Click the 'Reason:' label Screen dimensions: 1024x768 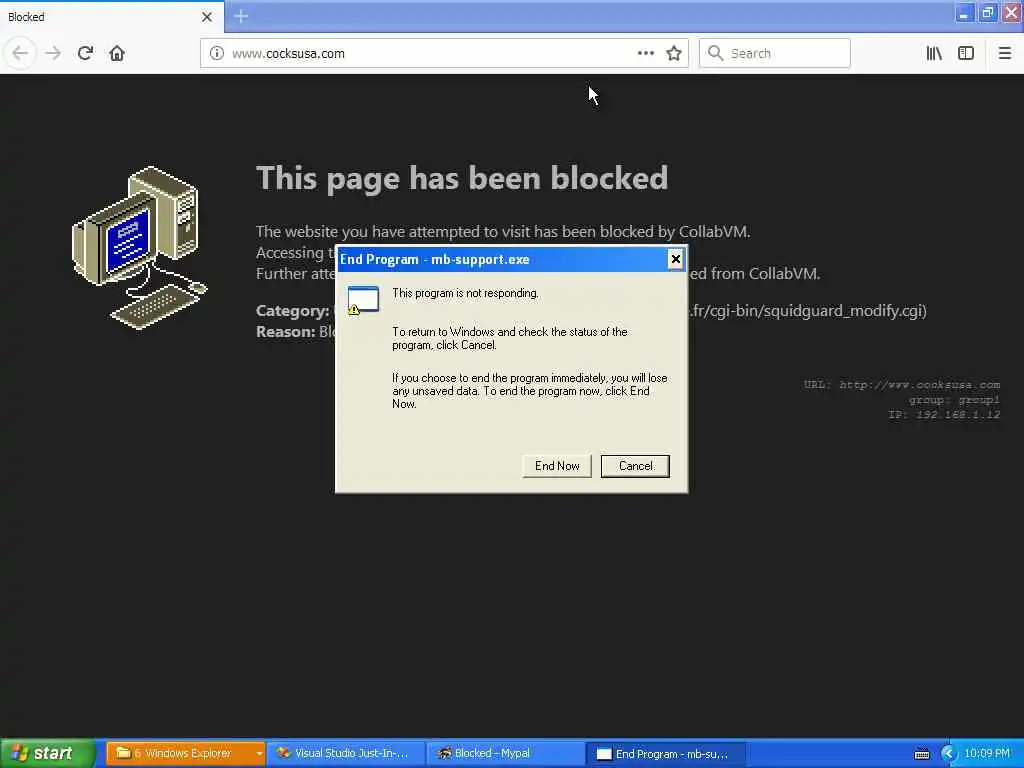(285, 332)
